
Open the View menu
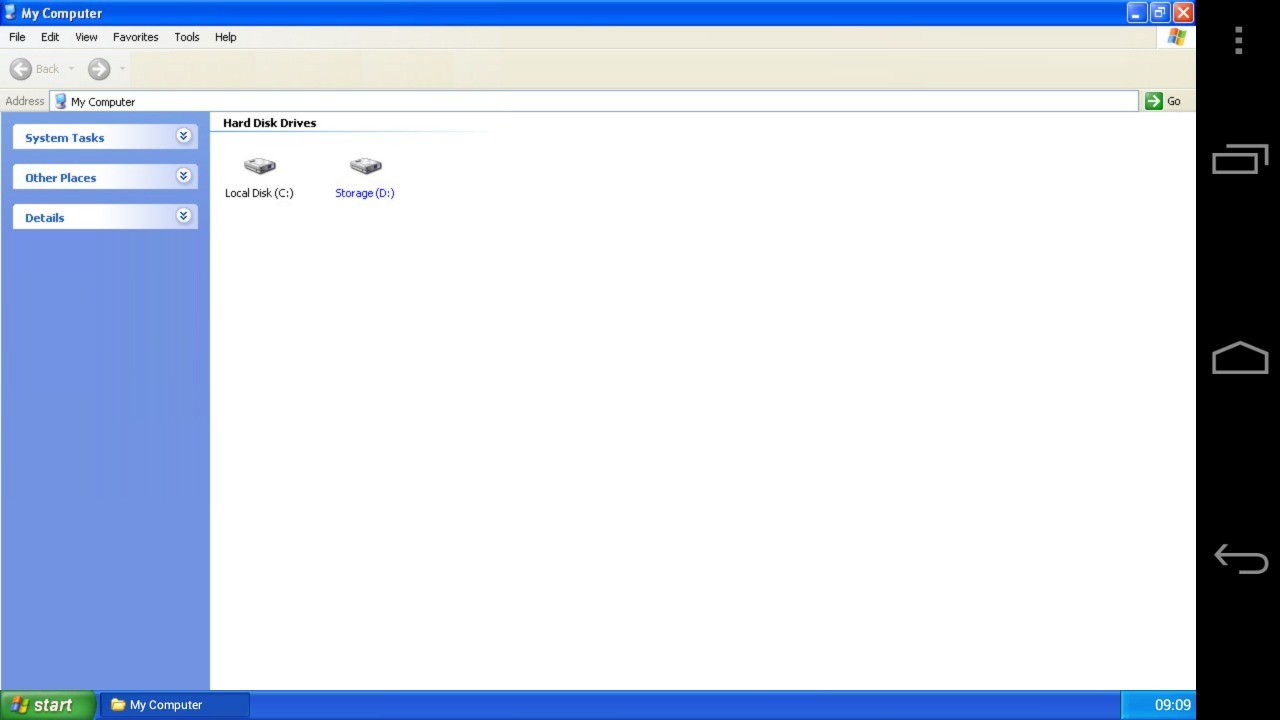point(86,37)
